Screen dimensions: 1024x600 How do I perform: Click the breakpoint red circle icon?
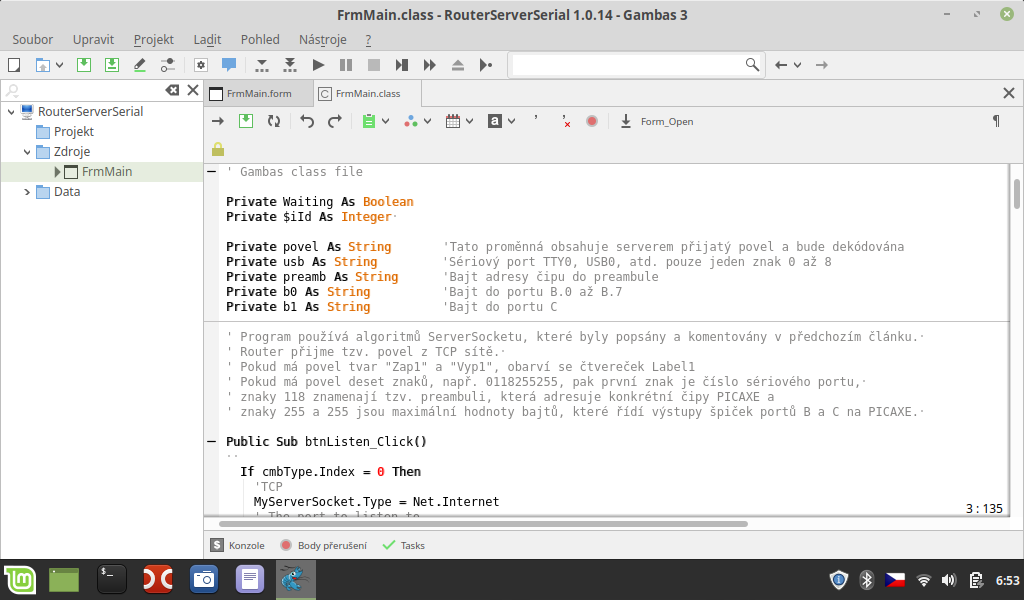point(592,121)
